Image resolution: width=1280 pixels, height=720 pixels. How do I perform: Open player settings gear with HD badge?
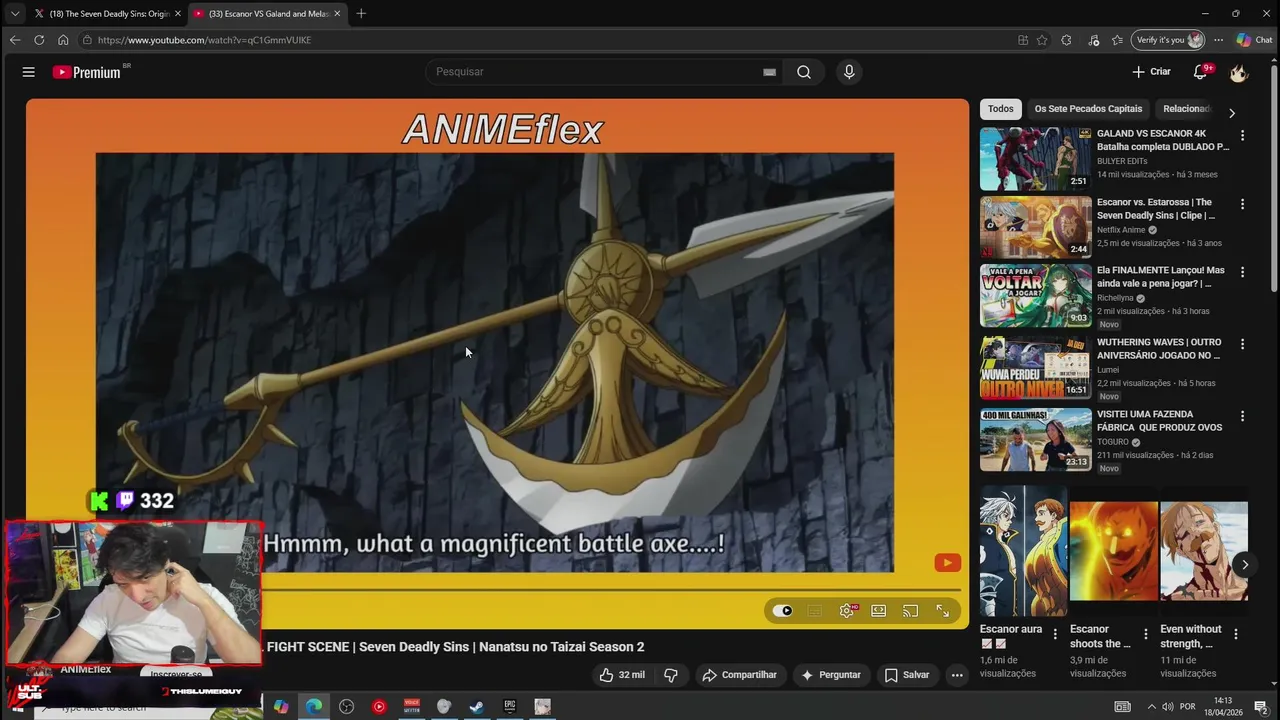coord(847,611)
